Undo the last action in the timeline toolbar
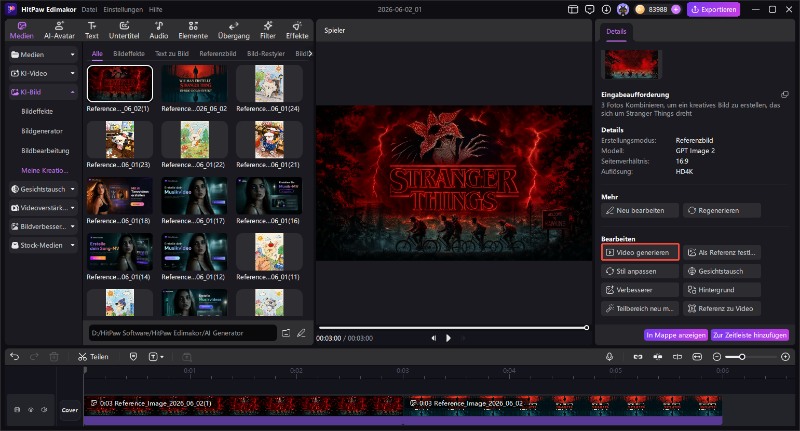 pyautogui.click(x=14, y=357)
